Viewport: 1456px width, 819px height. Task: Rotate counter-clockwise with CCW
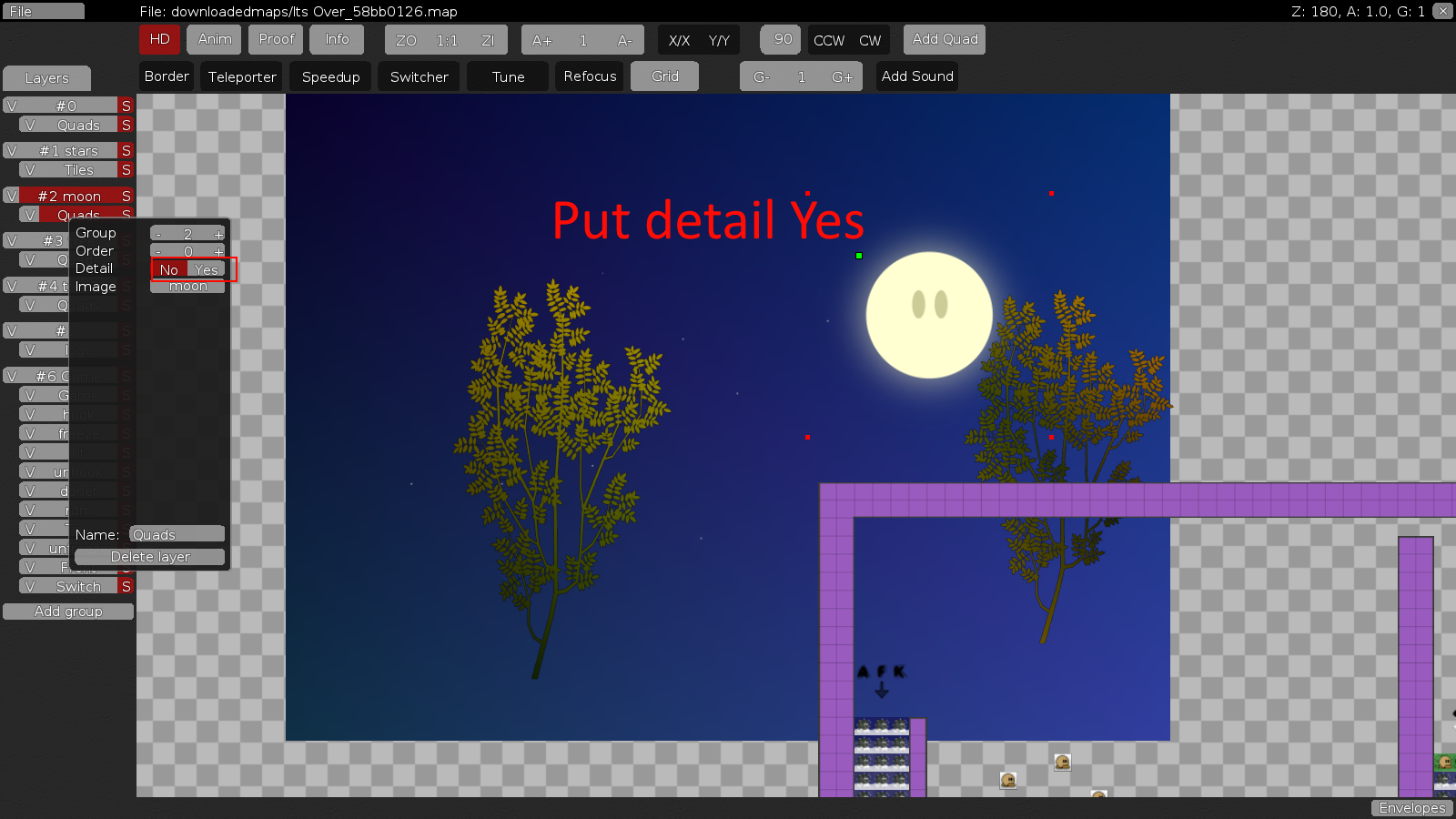[x=828, y=40]
